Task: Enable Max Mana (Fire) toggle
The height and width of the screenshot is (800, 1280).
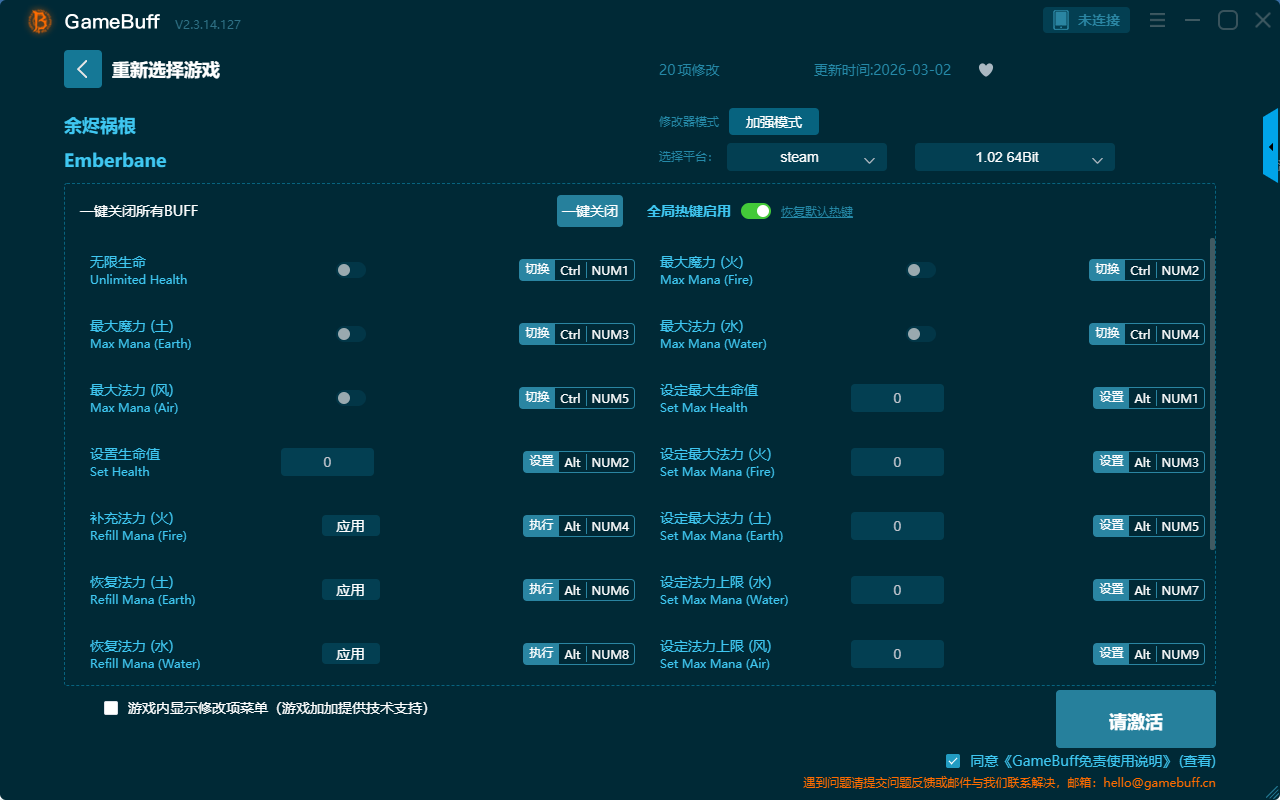Action: 920,270
